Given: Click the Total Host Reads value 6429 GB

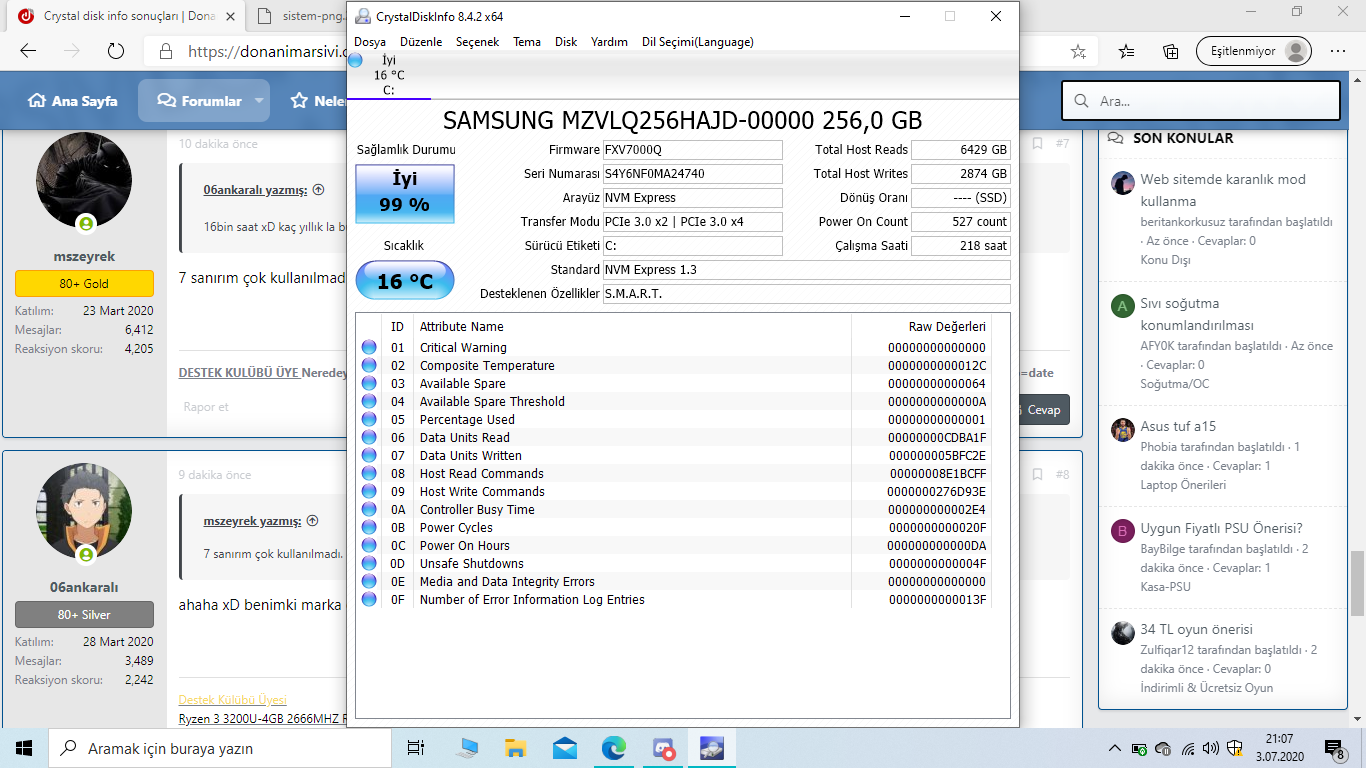Looking at the screenshot, I should (x=960, y=150).
